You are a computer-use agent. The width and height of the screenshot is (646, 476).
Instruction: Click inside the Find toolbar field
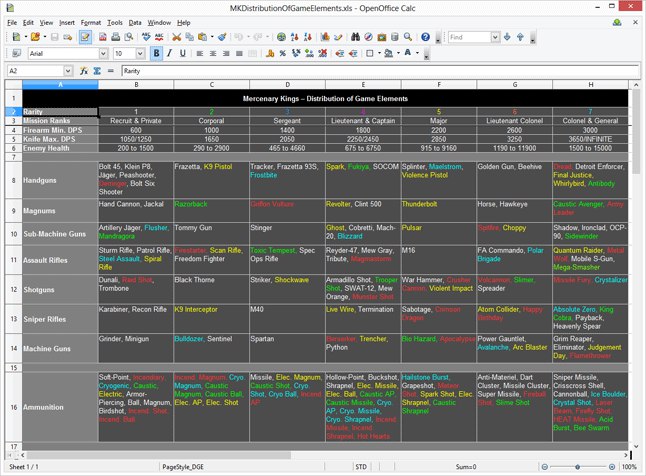coord(469,37)
